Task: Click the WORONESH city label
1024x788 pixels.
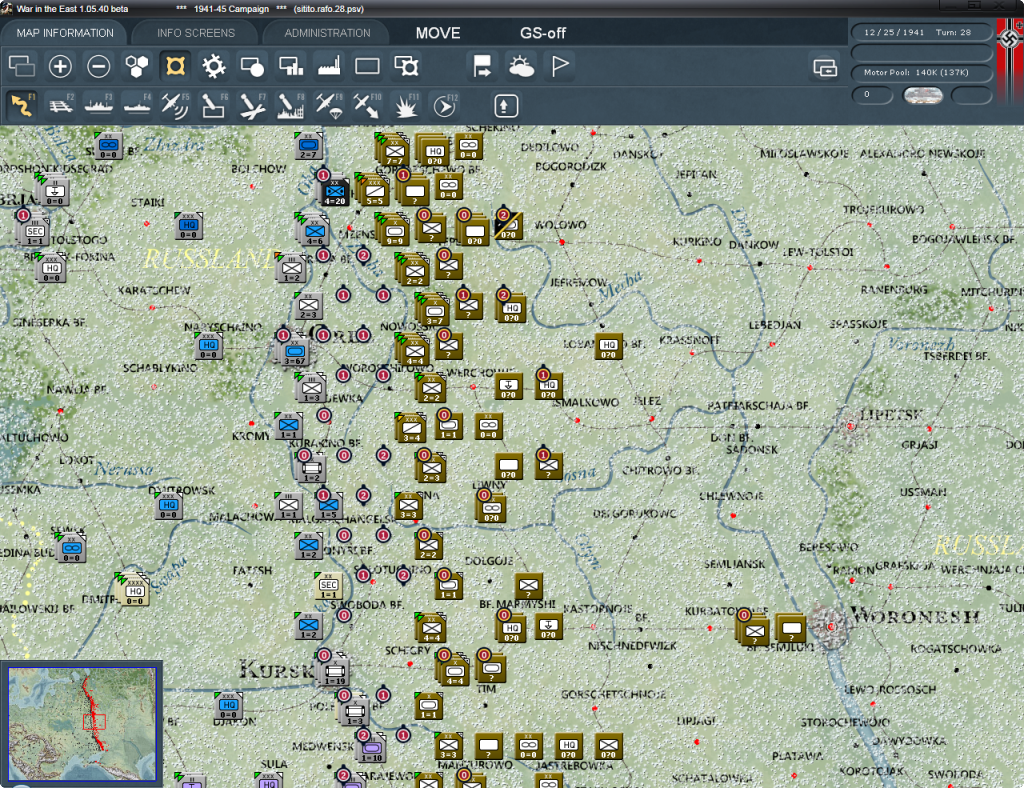Action: (915, 616)
